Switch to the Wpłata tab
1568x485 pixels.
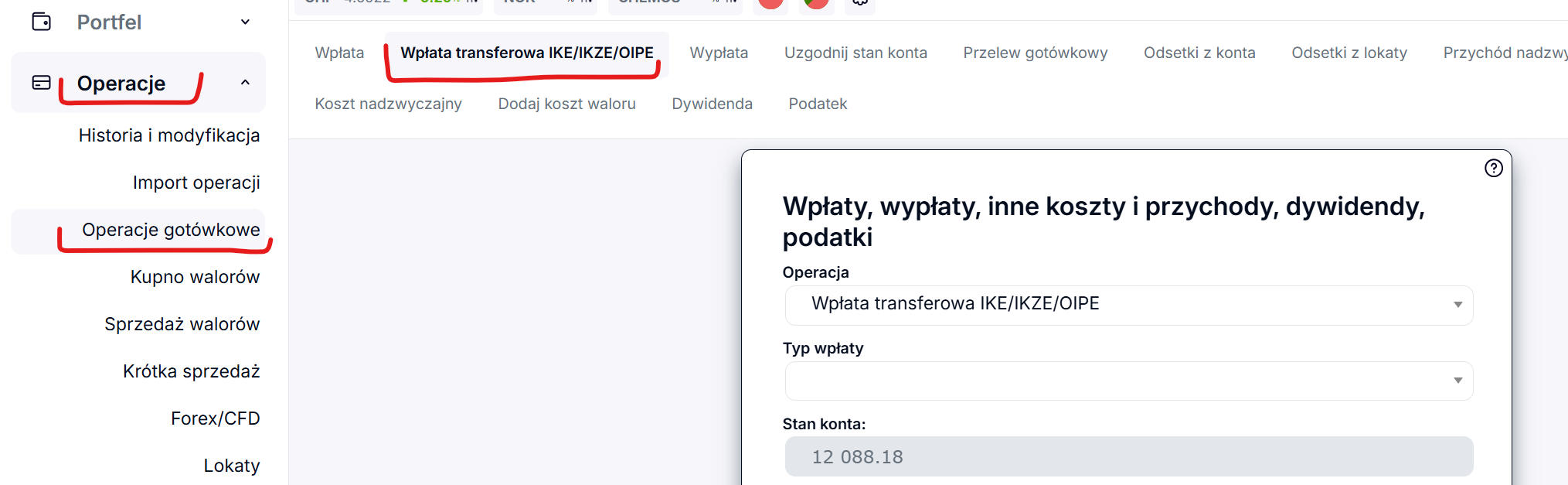[339, 53]
